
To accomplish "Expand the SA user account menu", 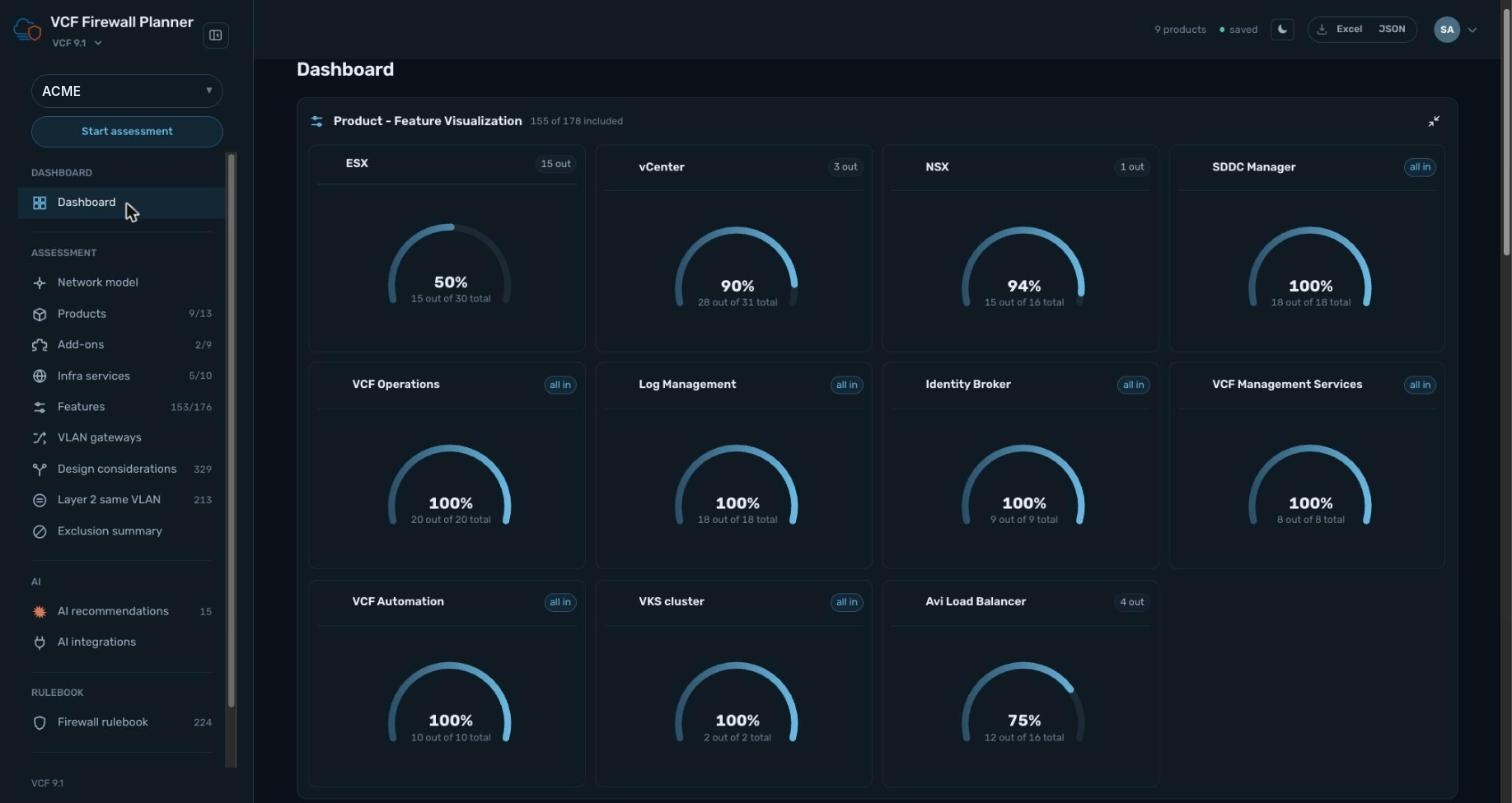I will click(x=1456, y=29).
